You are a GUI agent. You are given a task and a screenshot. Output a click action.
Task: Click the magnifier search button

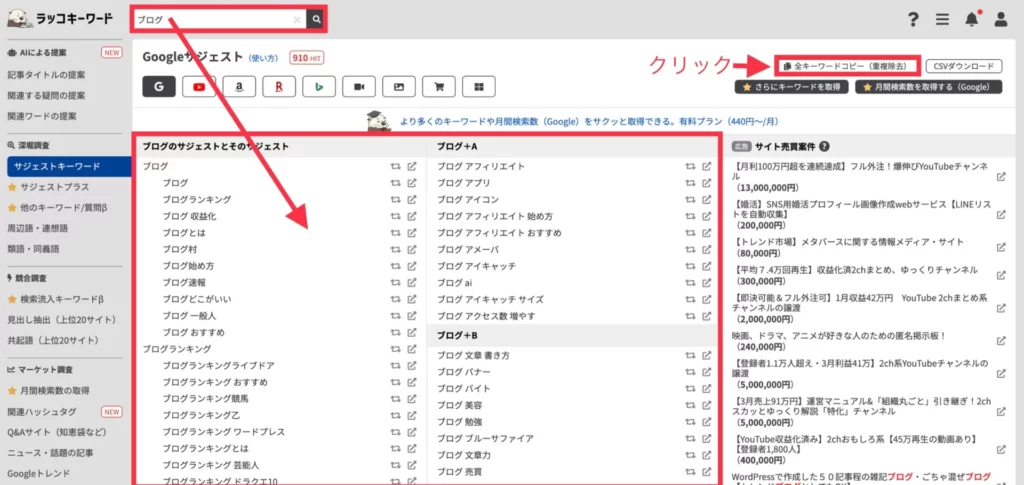[x=316, y=20]
